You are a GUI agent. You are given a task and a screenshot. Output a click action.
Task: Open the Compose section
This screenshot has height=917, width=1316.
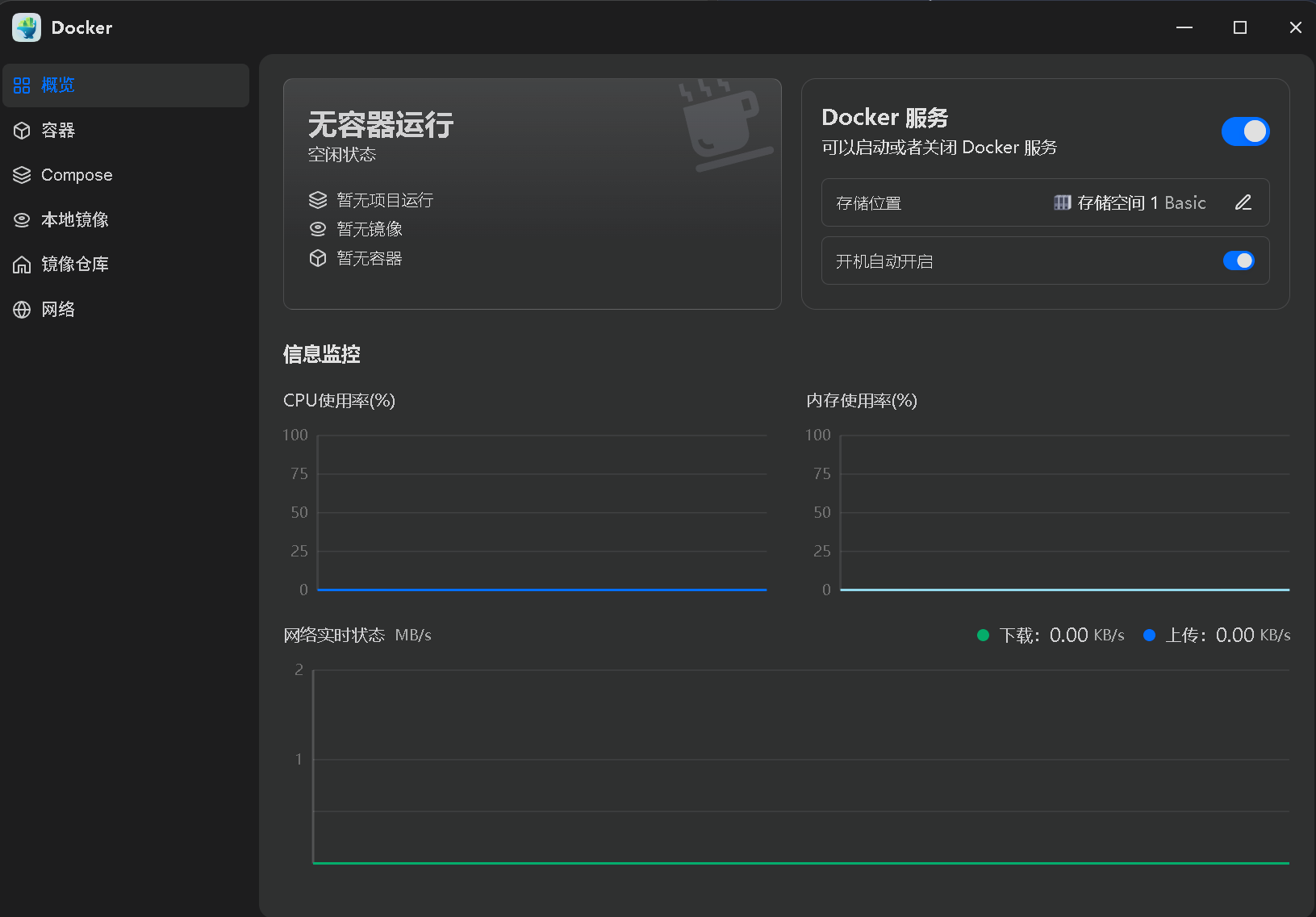point(126,175)
